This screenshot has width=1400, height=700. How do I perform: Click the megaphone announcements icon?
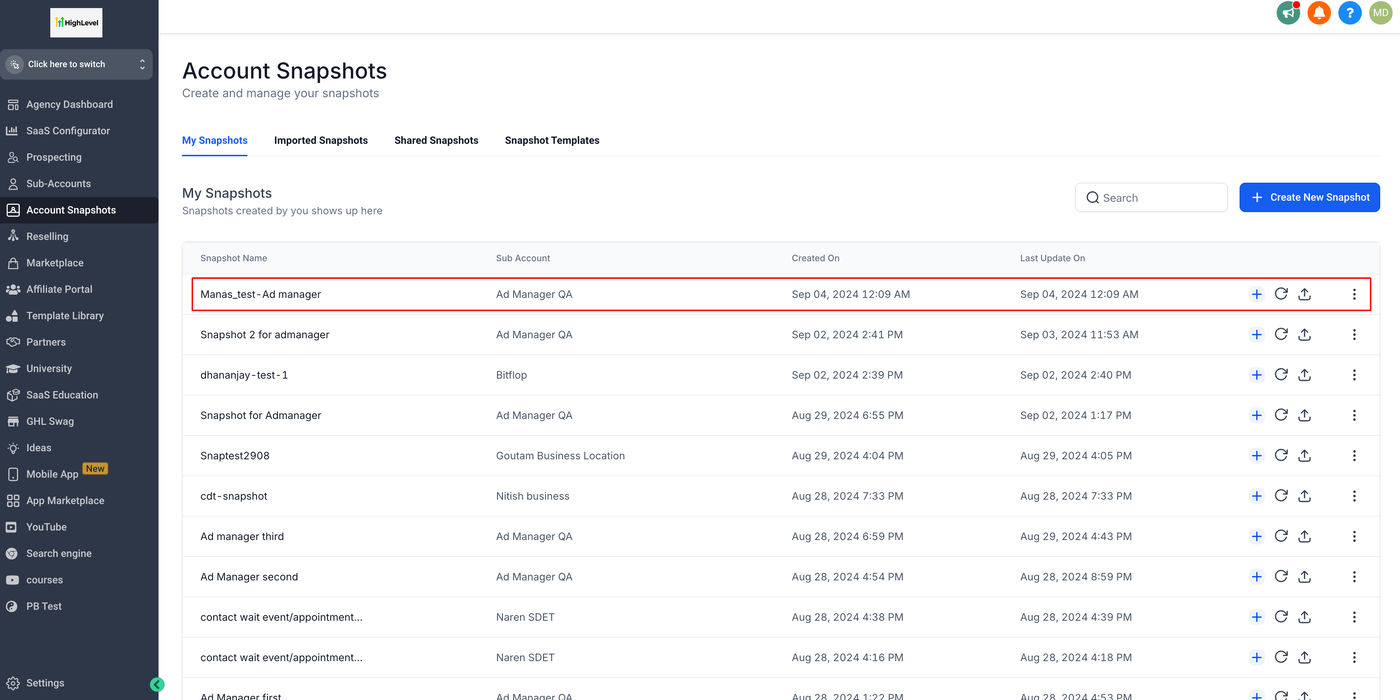pos(1288,13)
